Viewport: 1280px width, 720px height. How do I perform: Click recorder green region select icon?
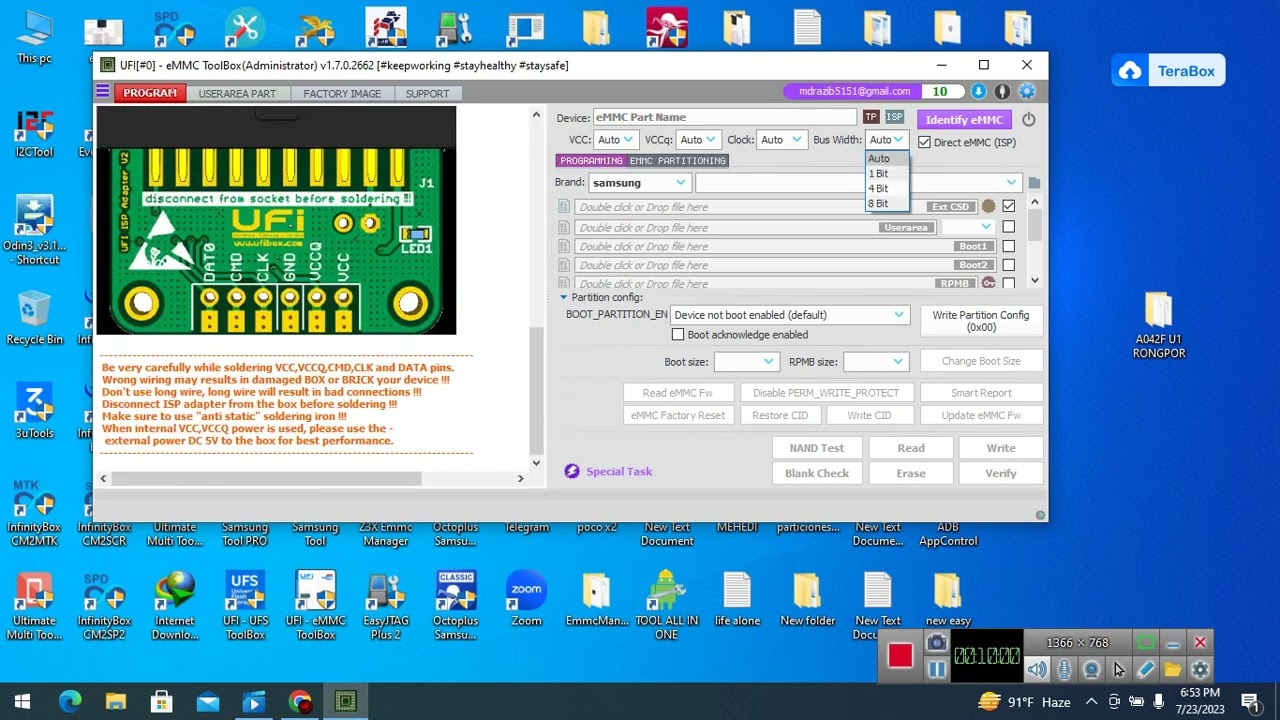click(x=1145, y=643)
